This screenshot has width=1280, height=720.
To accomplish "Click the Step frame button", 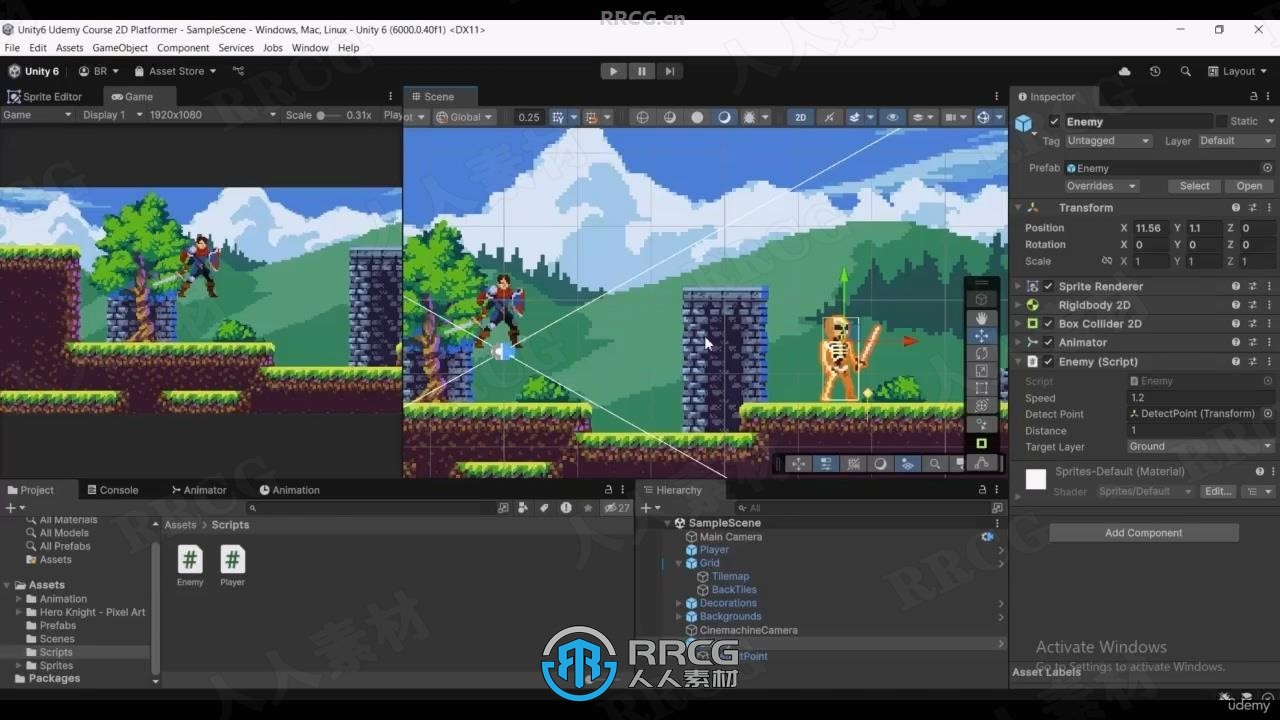I will pos(669,71).
